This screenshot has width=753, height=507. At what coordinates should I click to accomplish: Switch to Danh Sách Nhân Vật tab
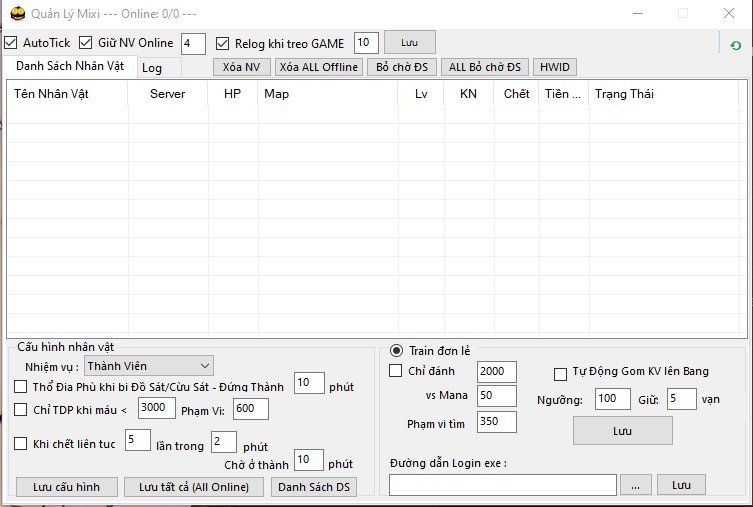[x=70, y=66]
